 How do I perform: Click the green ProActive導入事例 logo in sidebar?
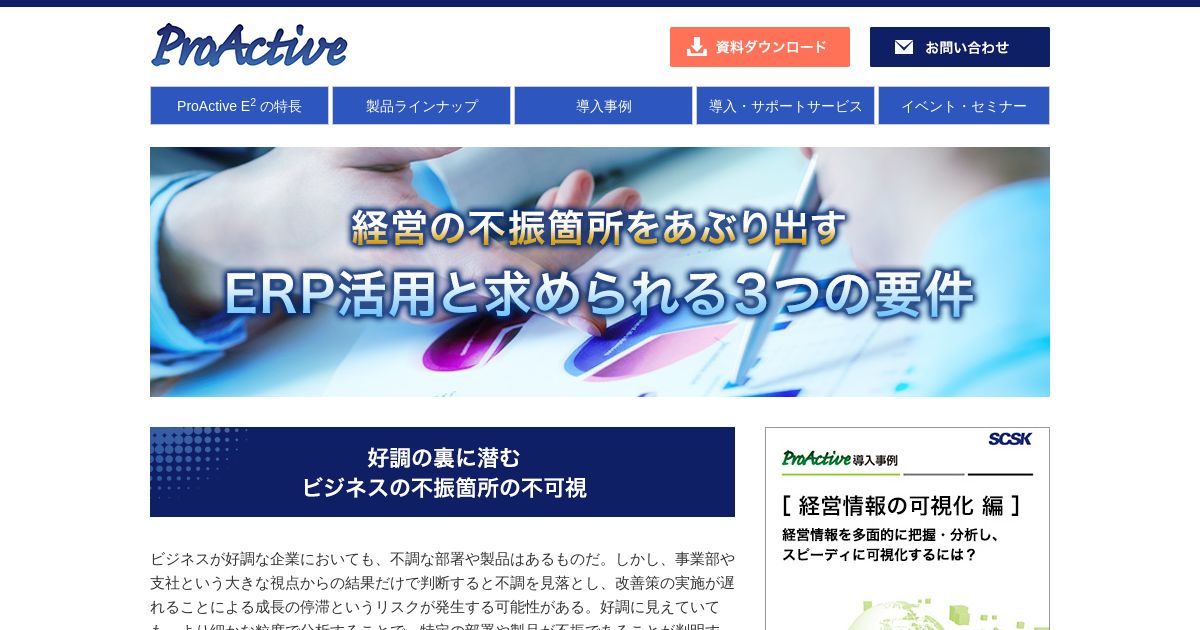coord(840,459)
